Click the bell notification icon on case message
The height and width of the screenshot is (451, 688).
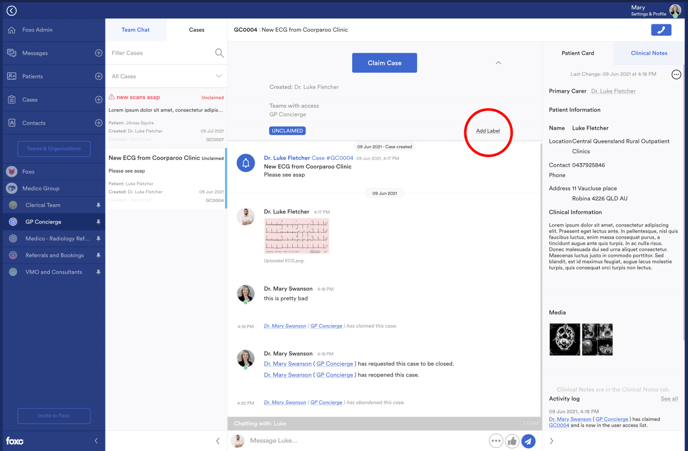click(246, 163)
